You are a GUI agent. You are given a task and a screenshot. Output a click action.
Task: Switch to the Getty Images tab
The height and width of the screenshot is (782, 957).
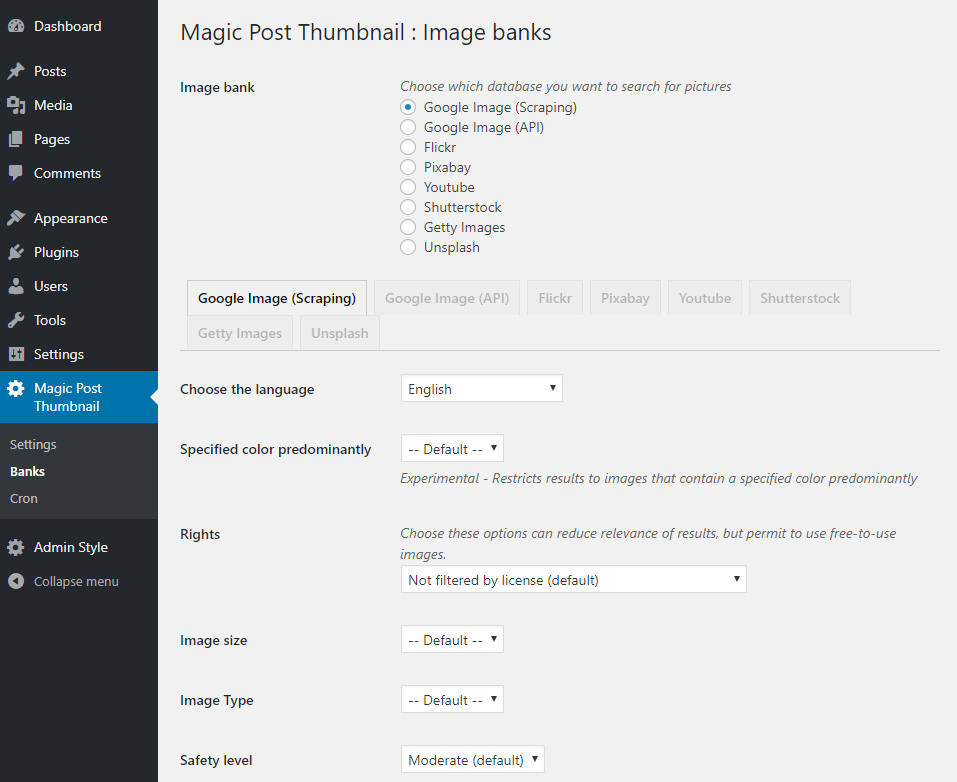(x=240, y=333)
